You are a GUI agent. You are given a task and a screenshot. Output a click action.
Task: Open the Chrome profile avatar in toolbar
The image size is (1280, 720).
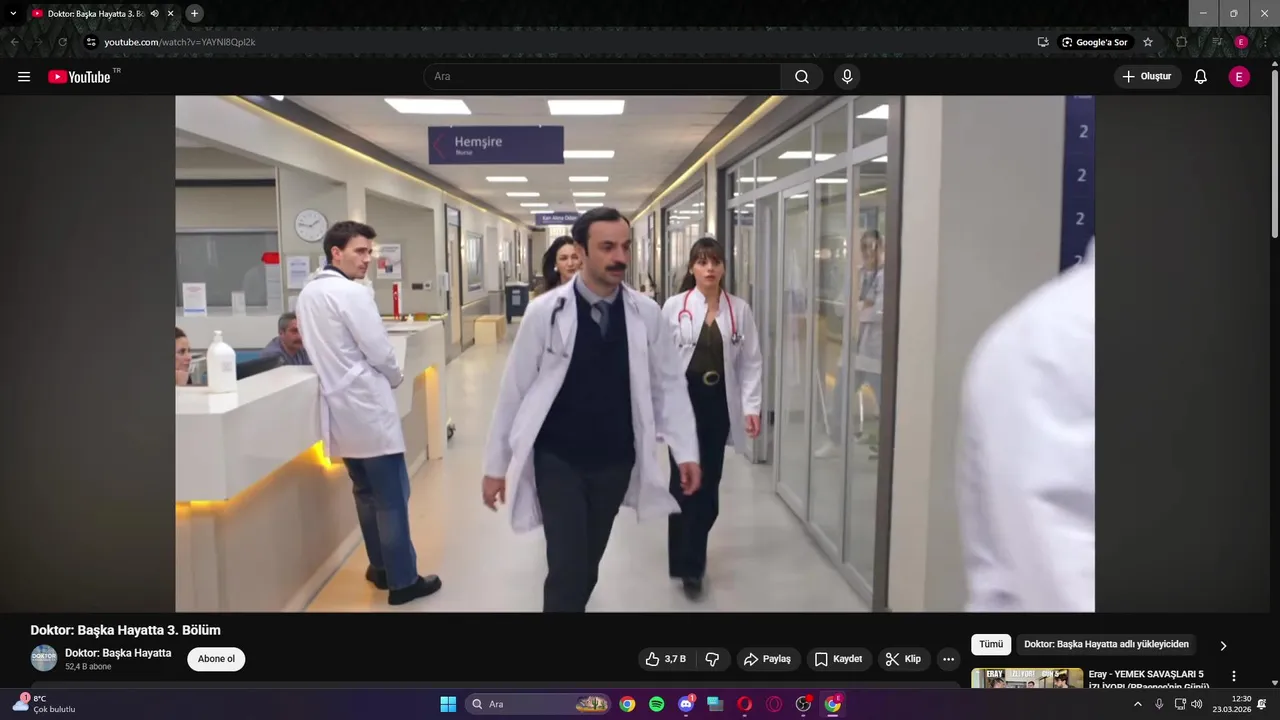1241,42
